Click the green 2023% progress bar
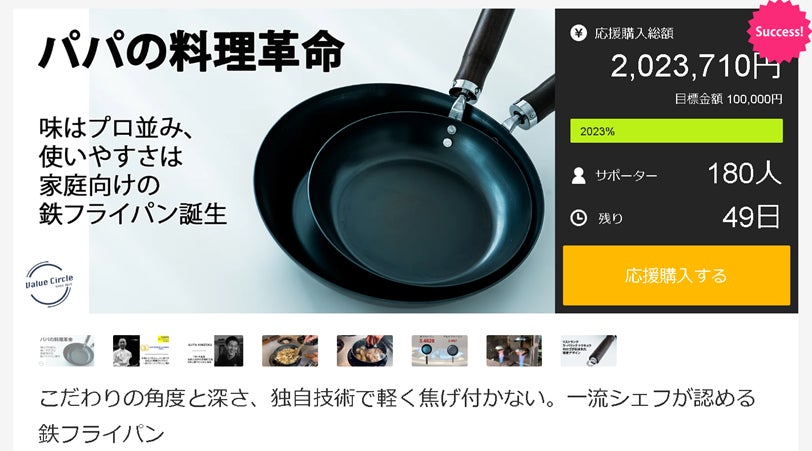Image resolution: width=812 pixels, height=451 pixels. (x=676, y=131)
